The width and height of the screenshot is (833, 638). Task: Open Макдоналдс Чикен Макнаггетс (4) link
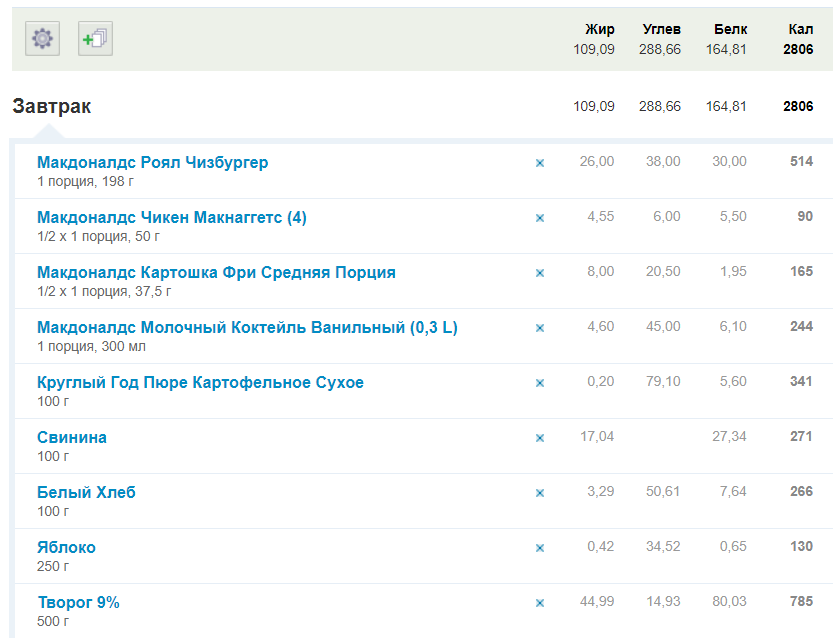172,217
